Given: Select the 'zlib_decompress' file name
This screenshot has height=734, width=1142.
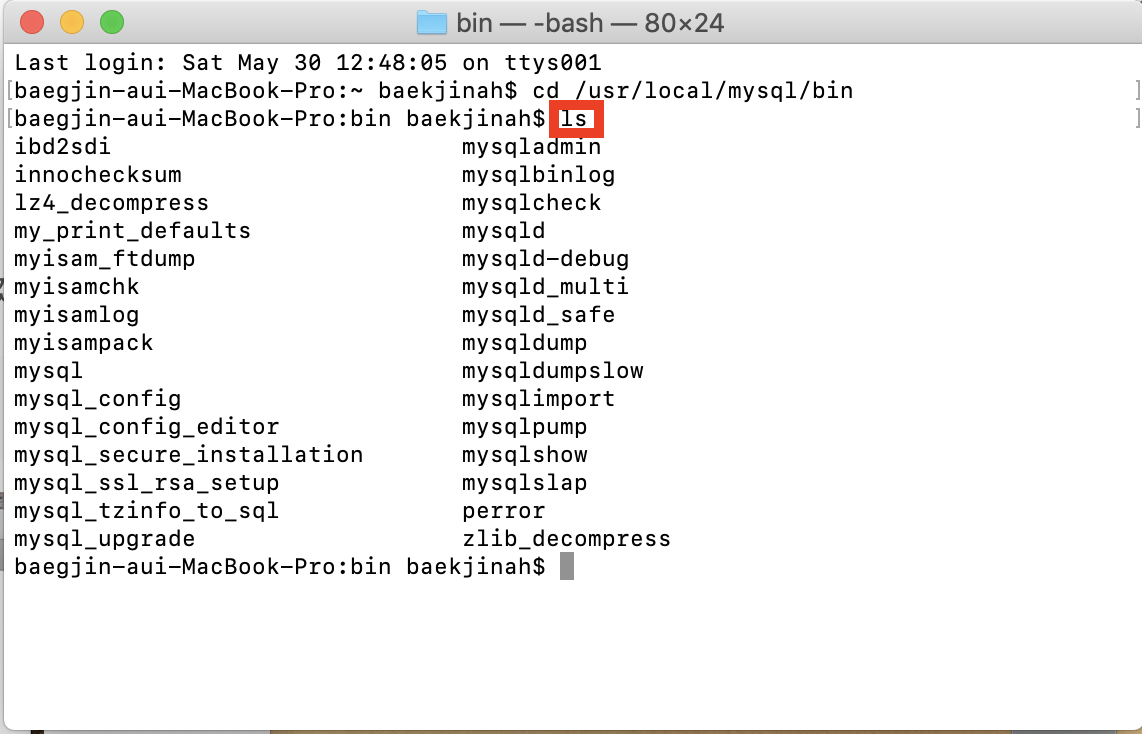Looking at the screenshot, I should pos(567,539).
